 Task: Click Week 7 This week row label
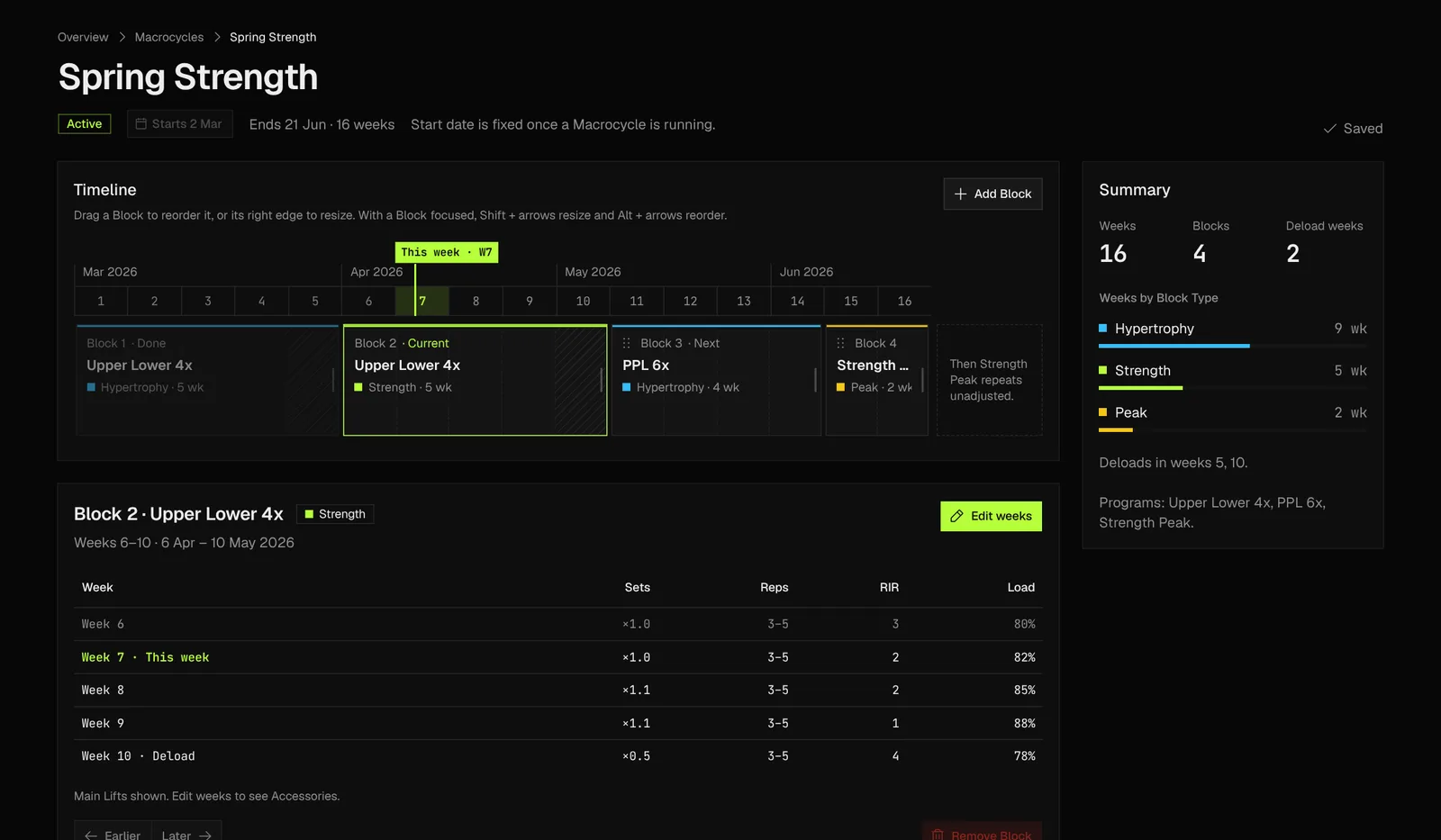click(x=145, y=657)
